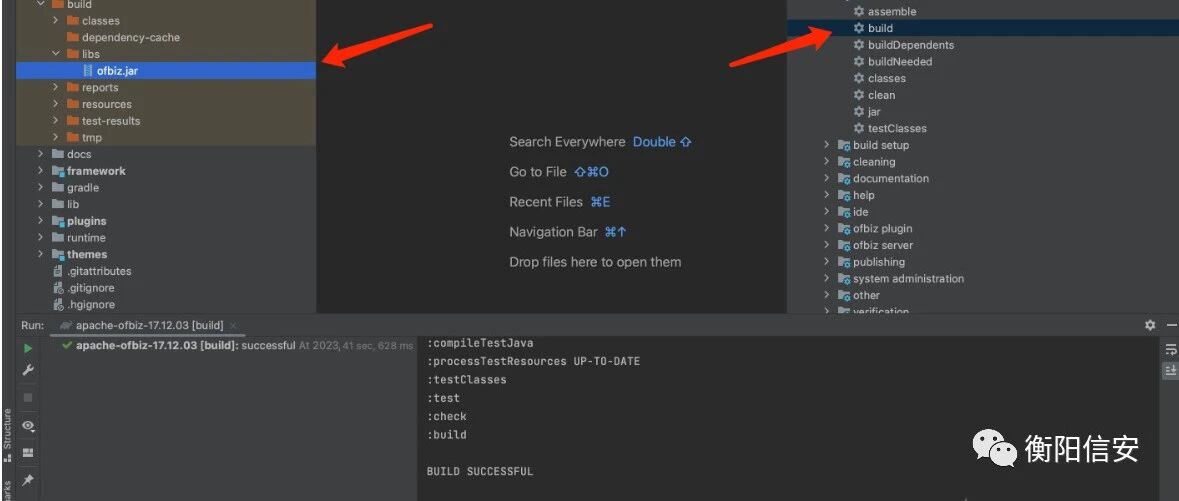
Task: Expand the ofbiz server task group
Action: [826, 245]
